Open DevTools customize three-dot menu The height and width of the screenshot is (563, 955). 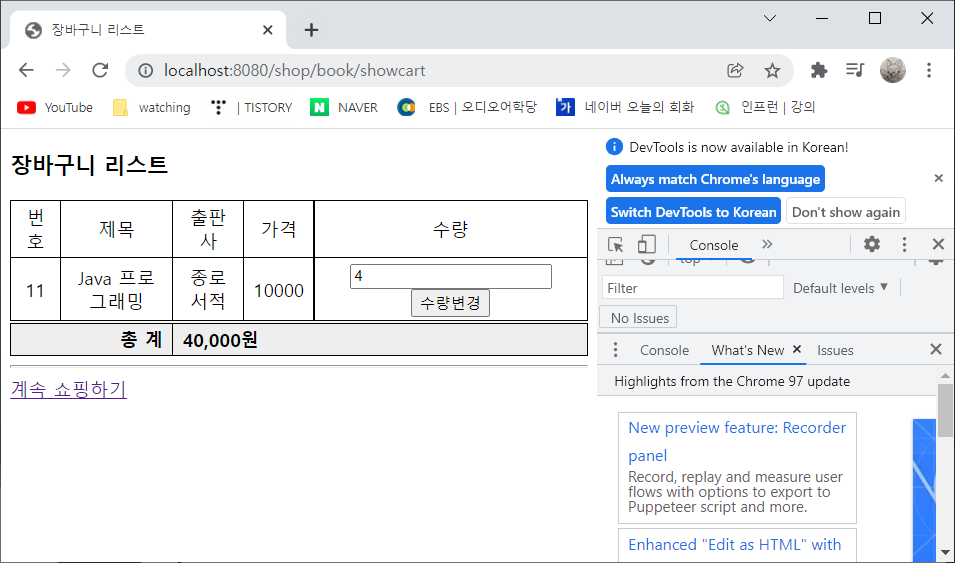[x=904, y=244]
